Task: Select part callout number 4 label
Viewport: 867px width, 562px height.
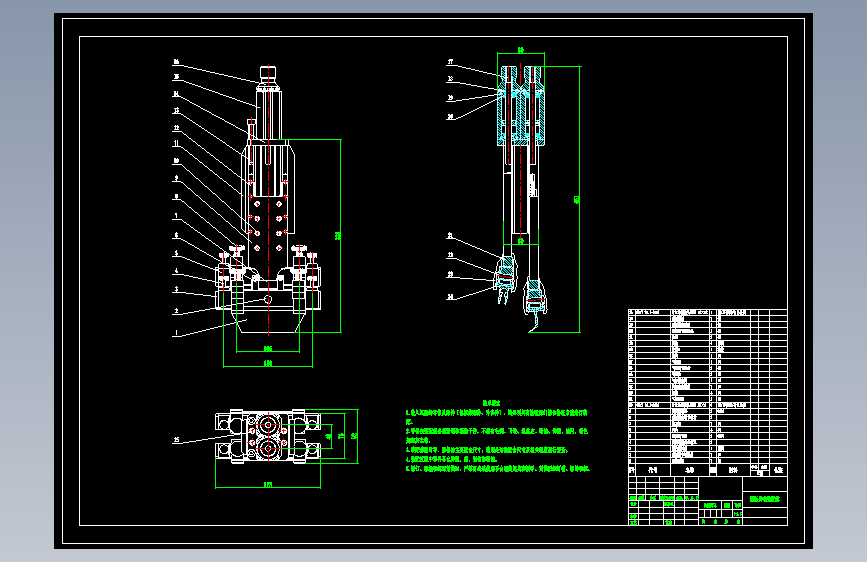Action: (x=176, y=271)
